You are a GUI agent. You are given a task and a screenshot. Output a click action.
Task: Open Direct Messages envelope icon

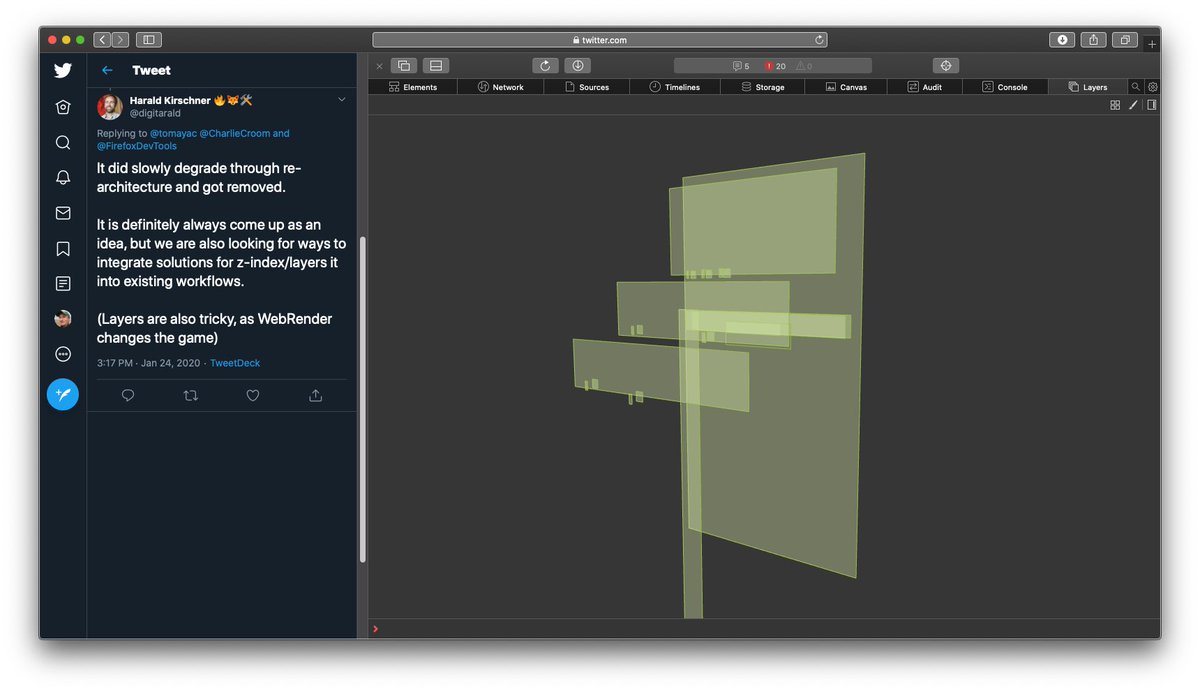coord(62,212)
